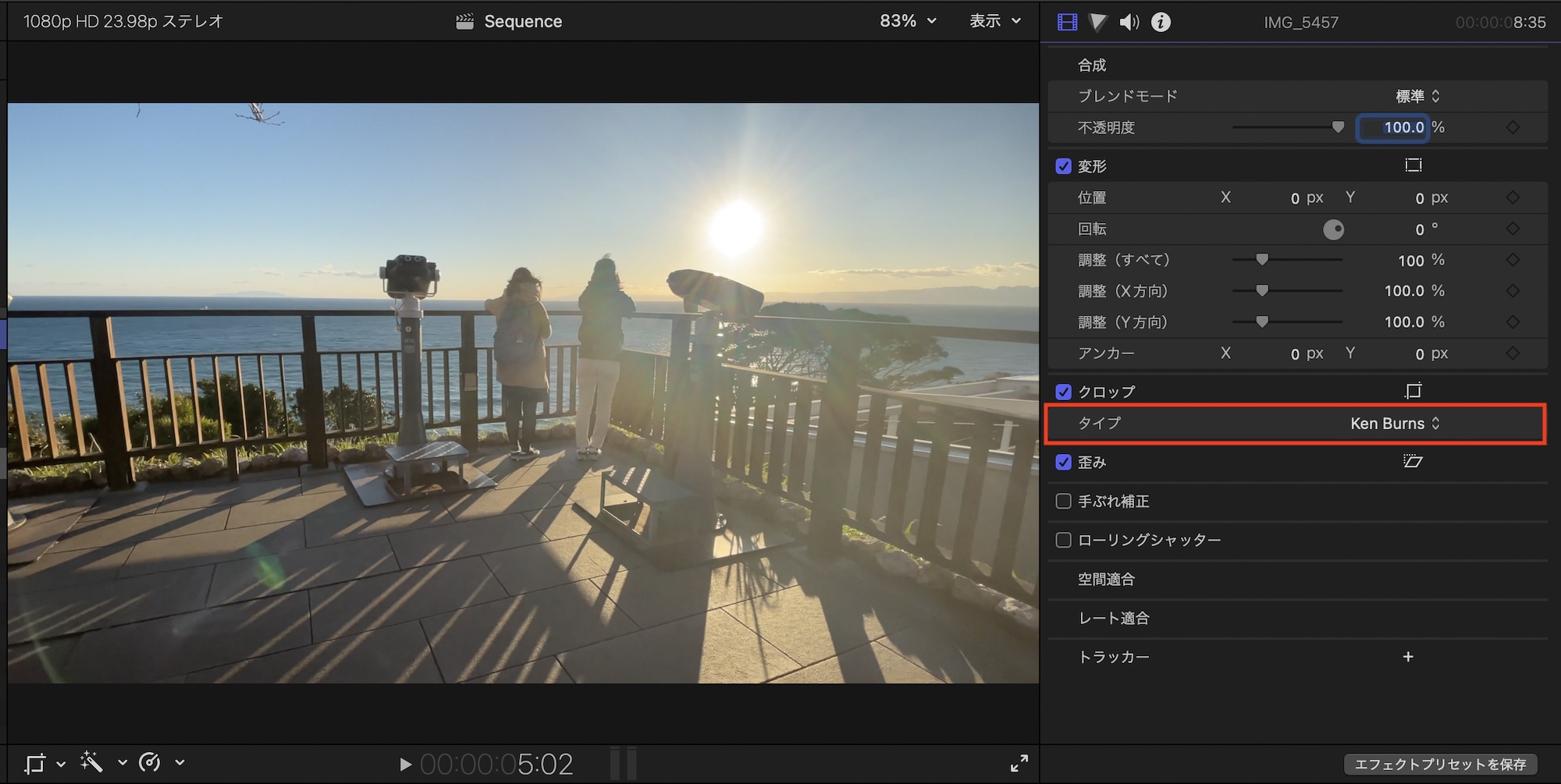Enable ローリングシャッター checkbox
Viewport: 1561px width, 784px height.
(x=1063, y=540)
